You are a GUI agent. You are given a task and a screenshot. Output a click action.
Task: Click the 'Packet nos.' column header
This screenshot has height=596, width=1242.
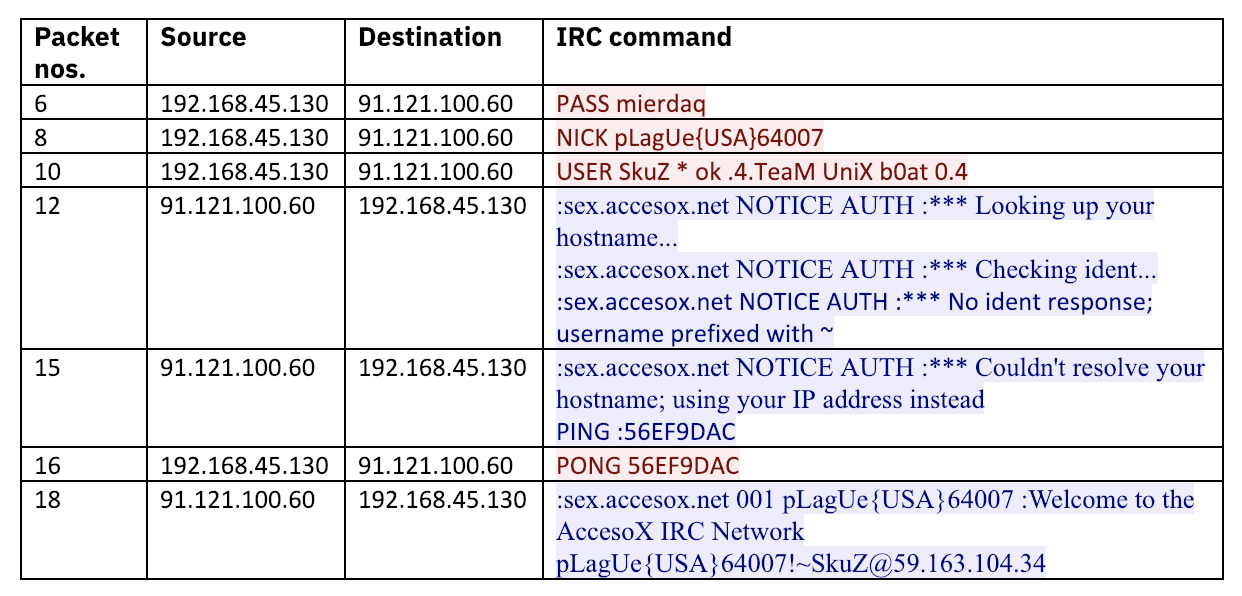pos(77,52)
